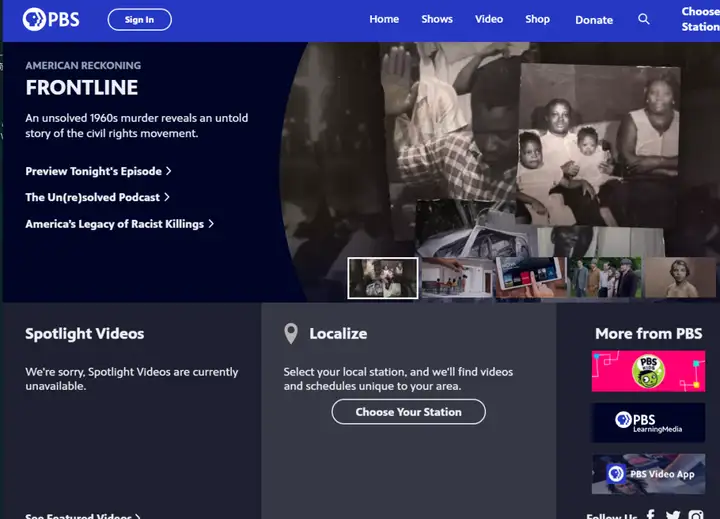Screen dimensions: 720x519
Task: Click the FRONTLINE title heading
Action: coord(82,88)
